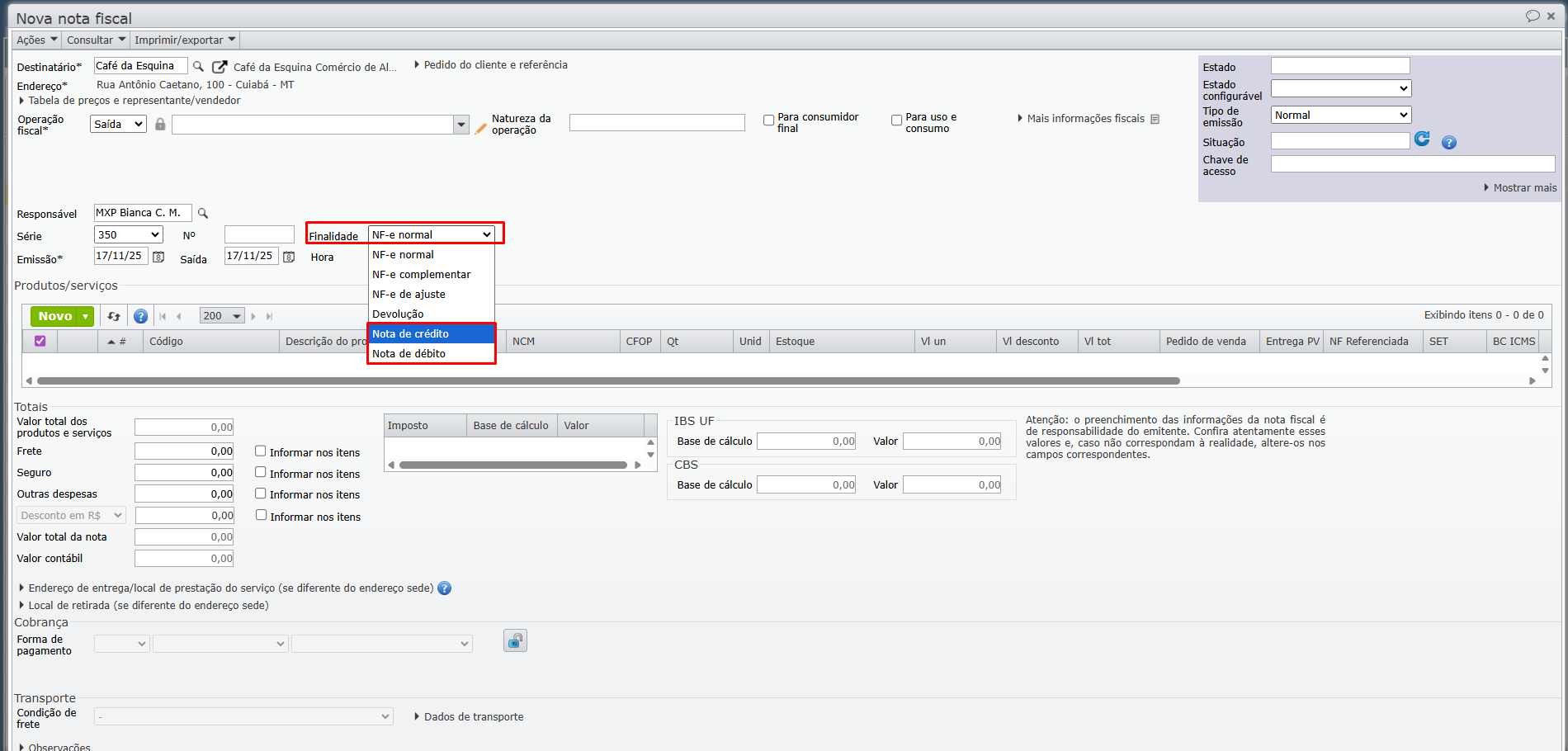Open help icon next to Situação refresh
This screenshot has height=751, width=1568.
1449,143
